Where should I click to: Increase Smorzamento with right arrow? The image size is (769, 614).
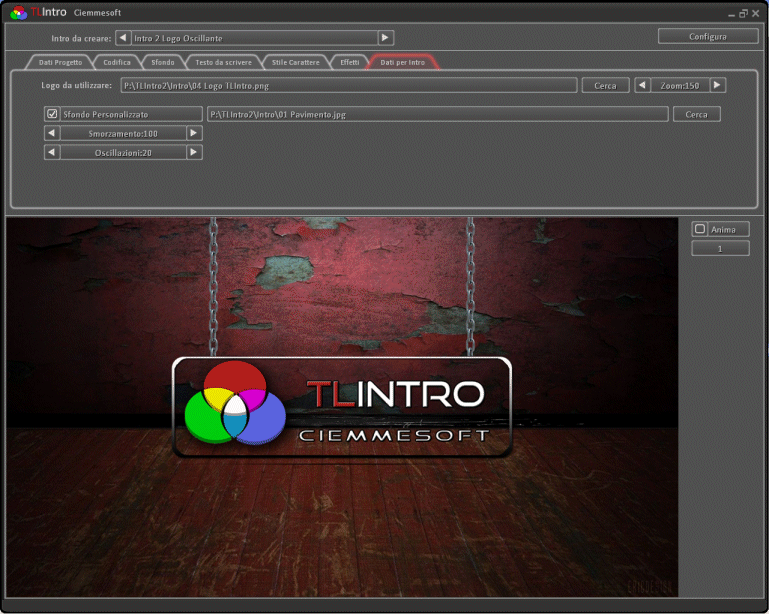pos(194,133)
